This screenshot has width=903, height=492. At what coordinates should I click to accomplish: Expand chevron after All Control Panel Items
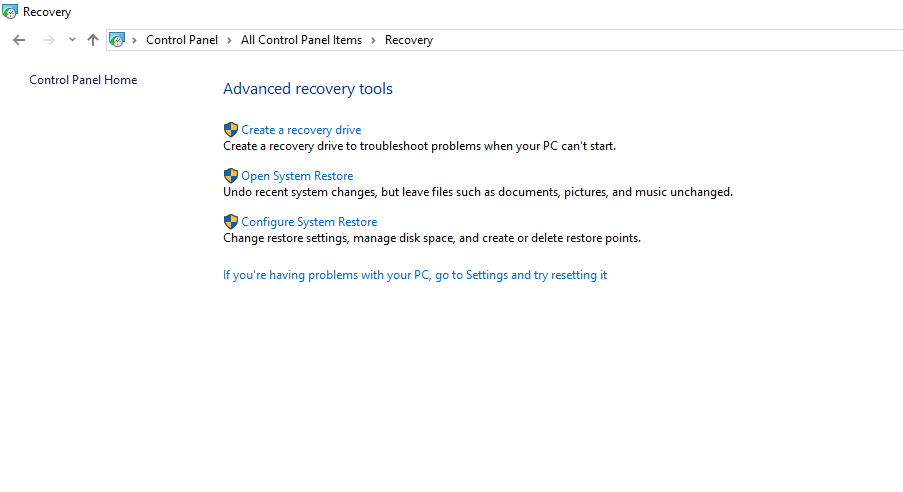tap(373, 40)
